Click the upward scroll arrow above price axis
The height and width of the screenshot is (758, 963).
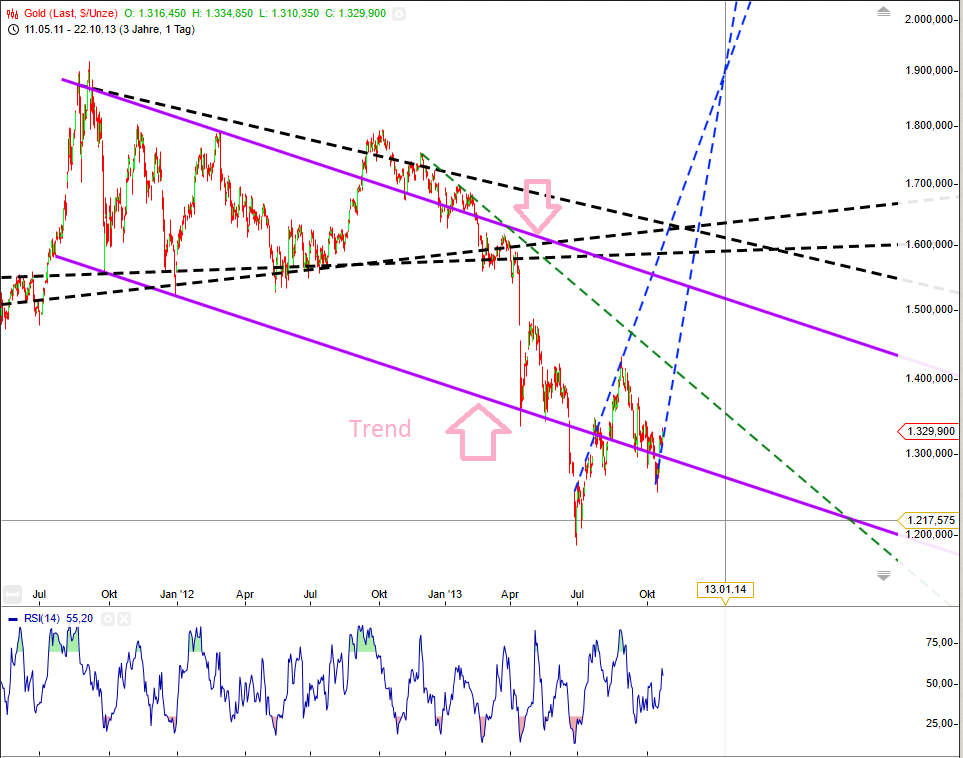(x=881, y=11)
